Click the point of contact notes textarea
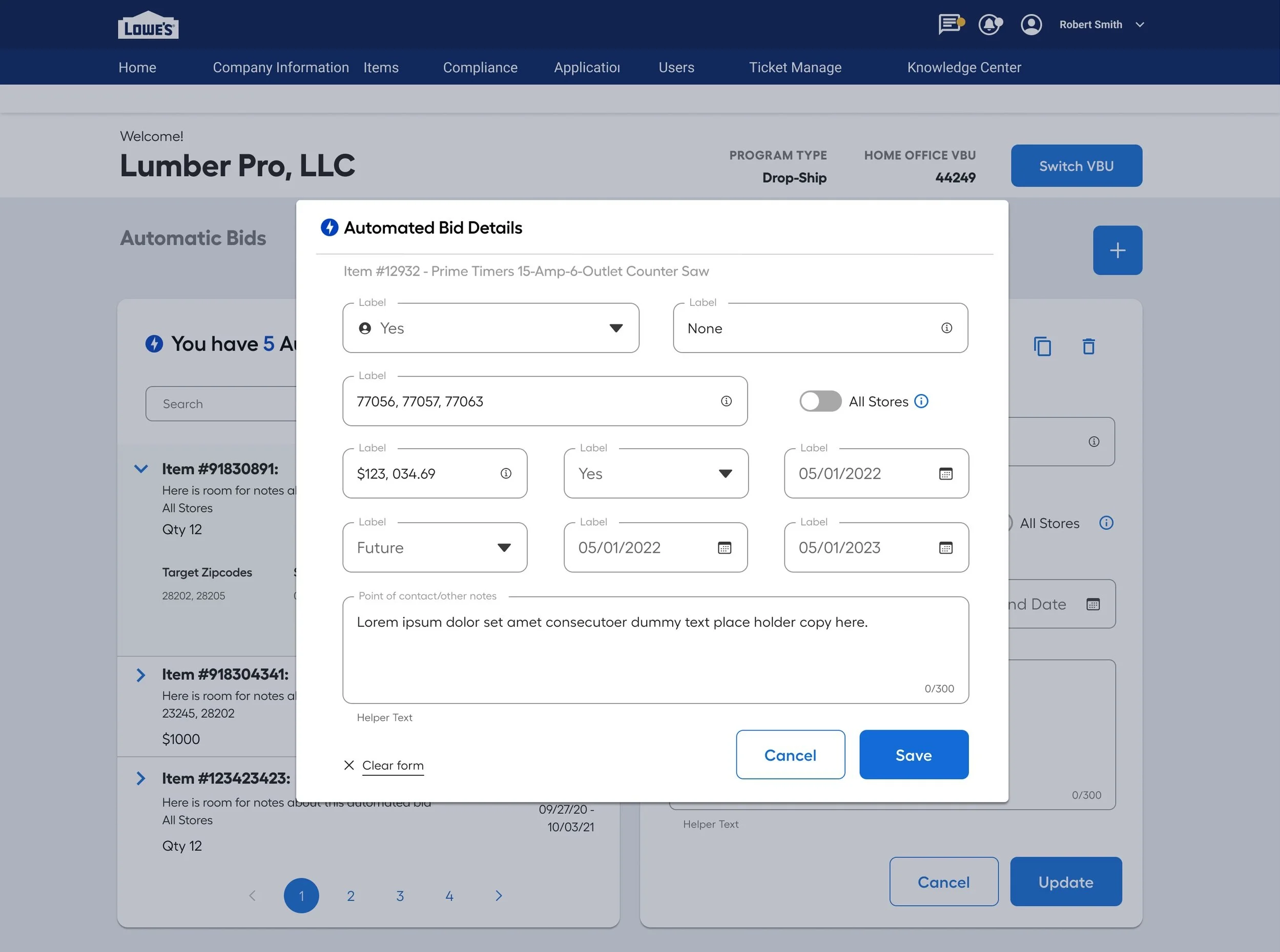This screenshot has height=952, width=1280. click(655, 651)
